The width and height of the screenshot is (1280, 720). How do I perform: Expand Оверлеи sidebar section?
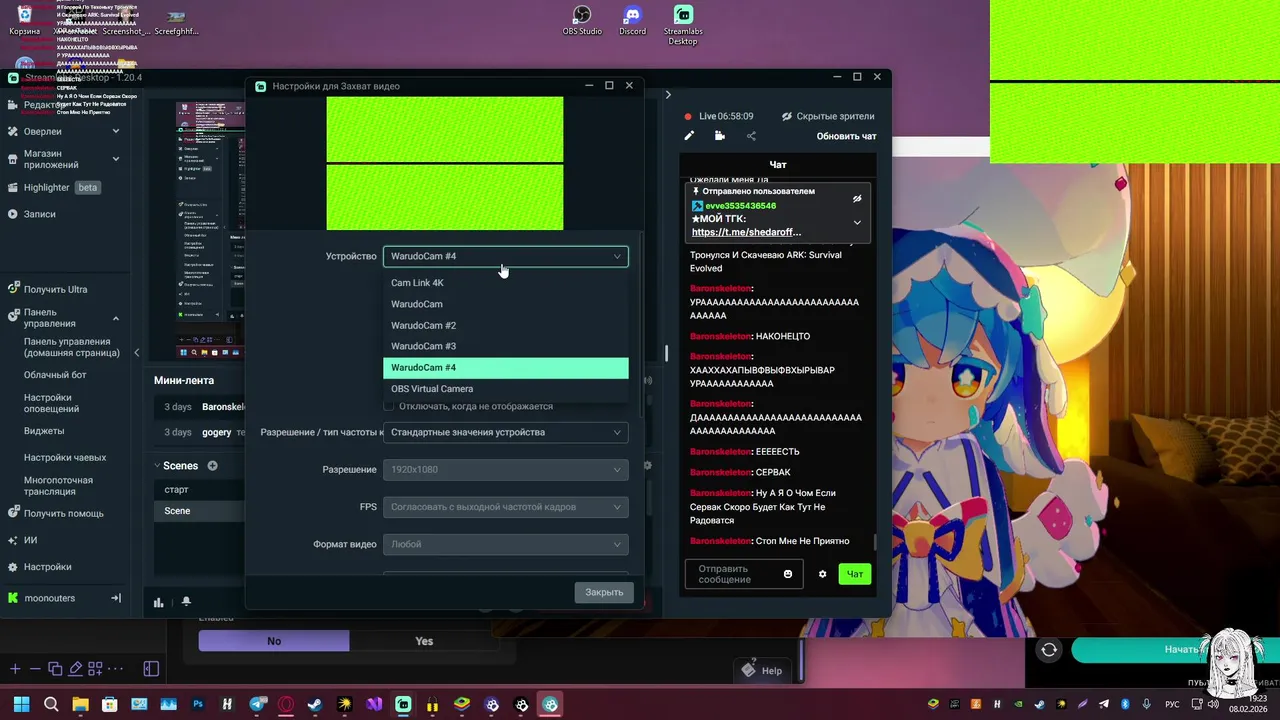coord(115,131)
